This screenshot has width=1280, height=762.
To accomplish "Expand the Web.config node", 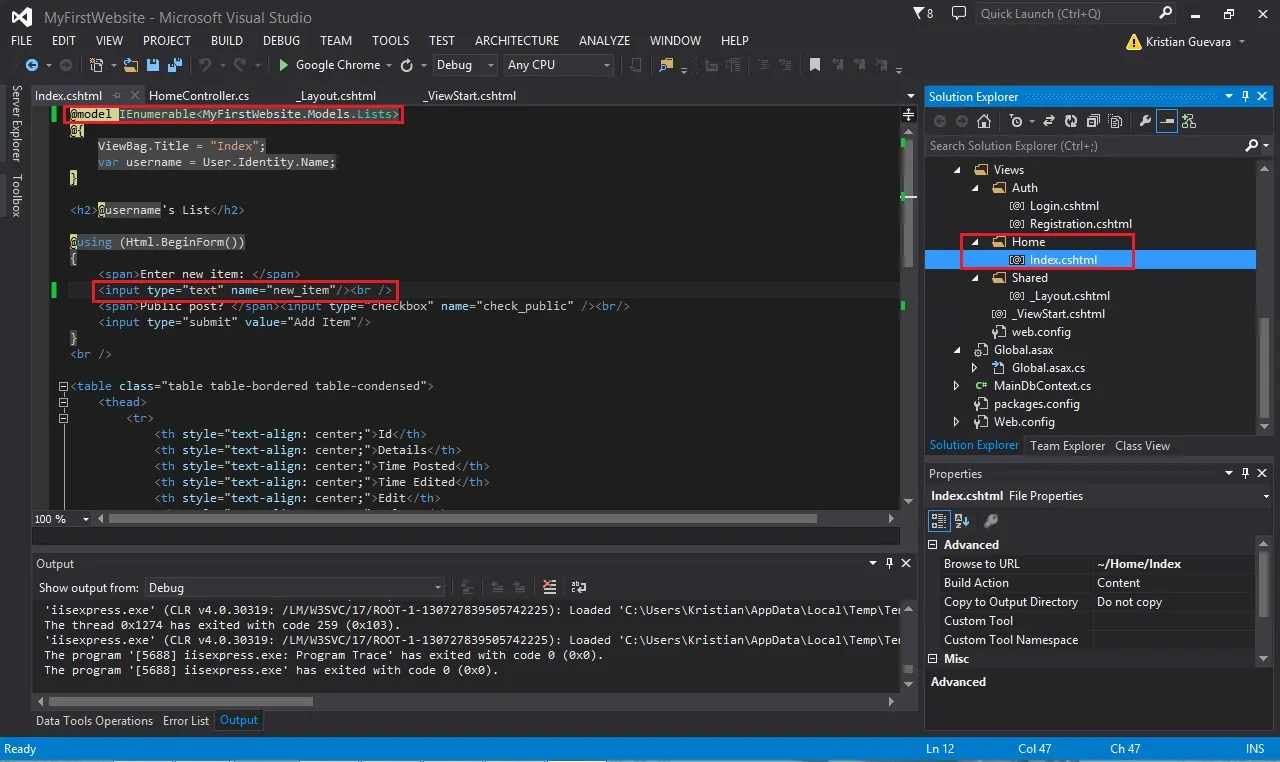I will tap(958, 422).
